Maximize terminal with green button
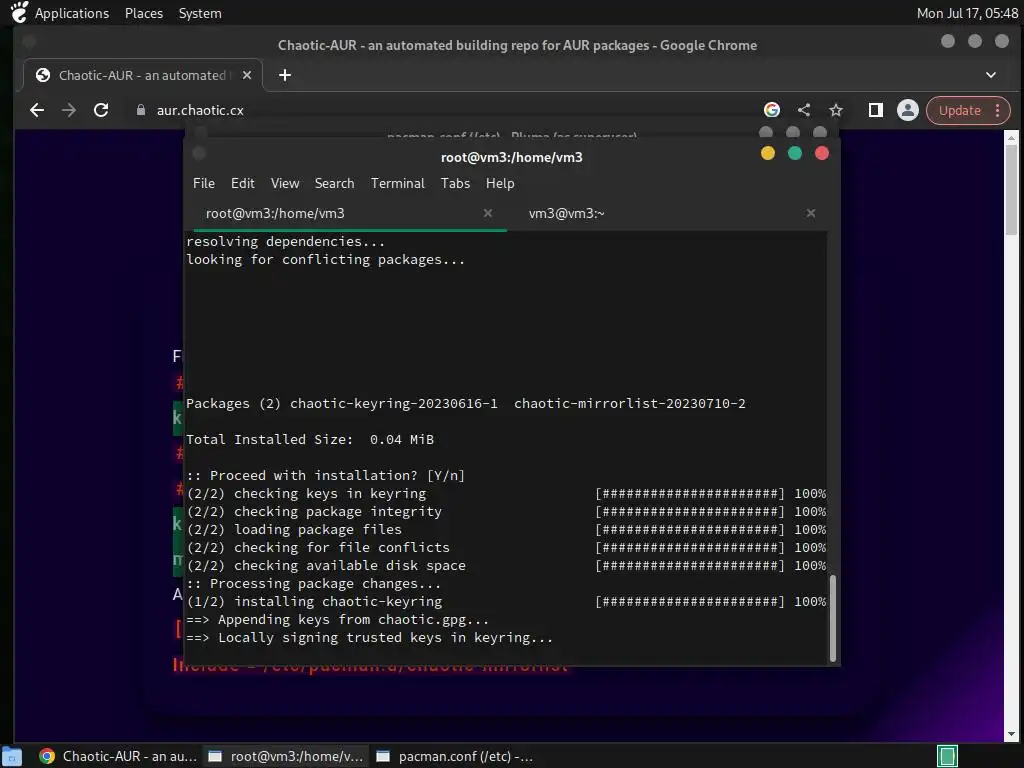The width and height of the screenshot is (1024, 768). [795, 153]
